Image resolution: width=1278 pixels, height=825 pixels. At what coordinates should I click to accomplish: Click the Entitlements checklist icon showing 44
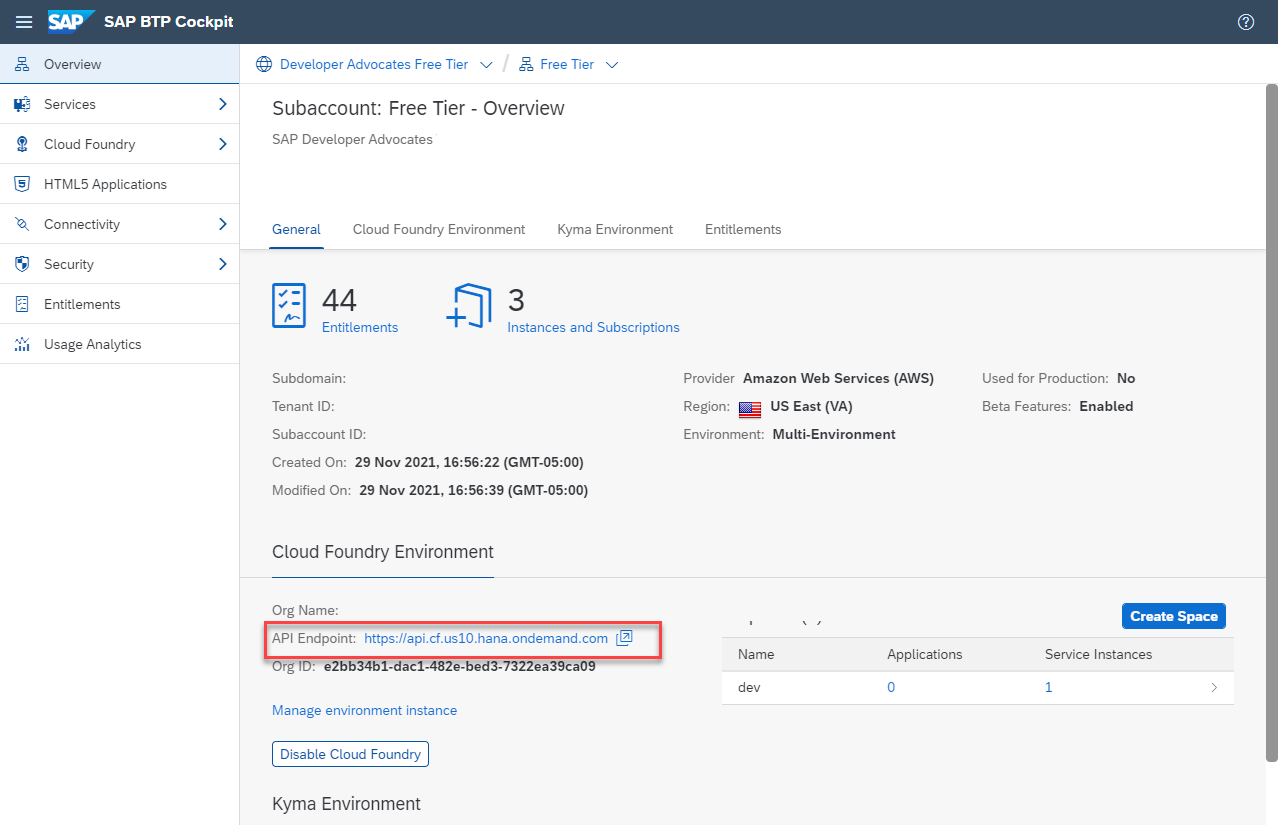point(289,305)
